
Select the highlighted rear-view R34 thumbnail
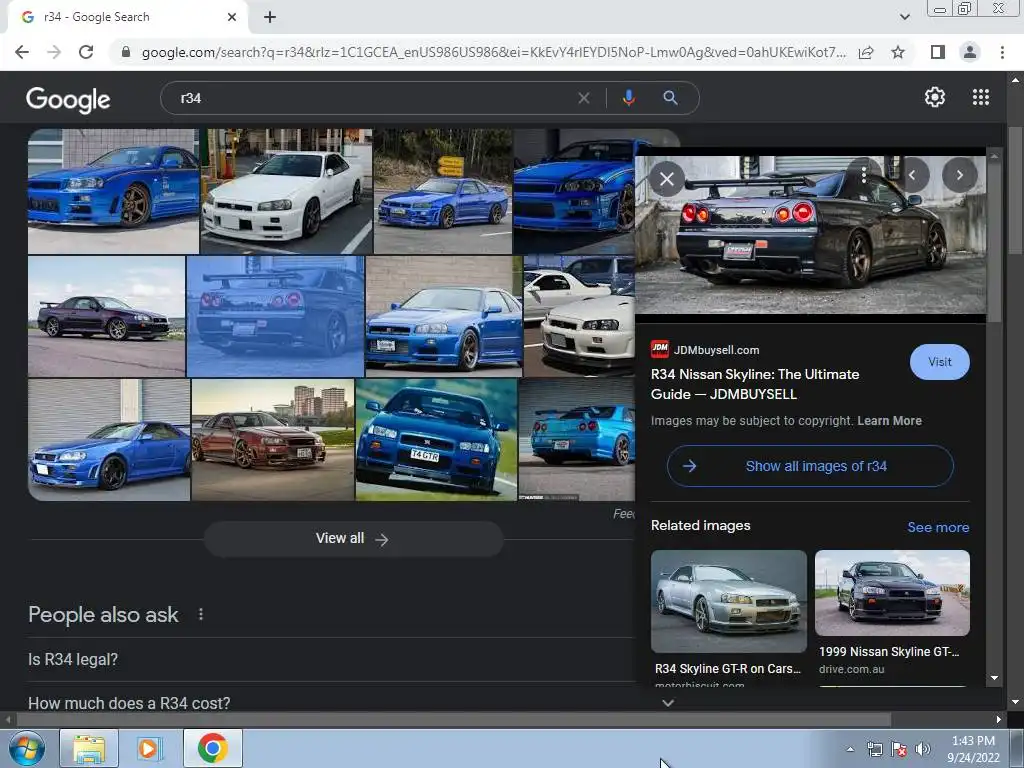(x=276, y=317)
